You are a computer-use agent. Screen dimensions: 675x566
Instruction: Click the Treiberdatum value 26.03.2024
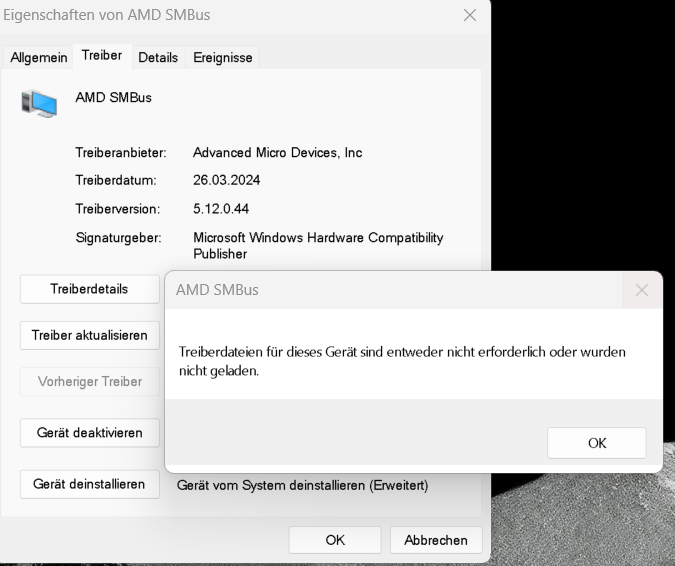click(x=226, y=180)
